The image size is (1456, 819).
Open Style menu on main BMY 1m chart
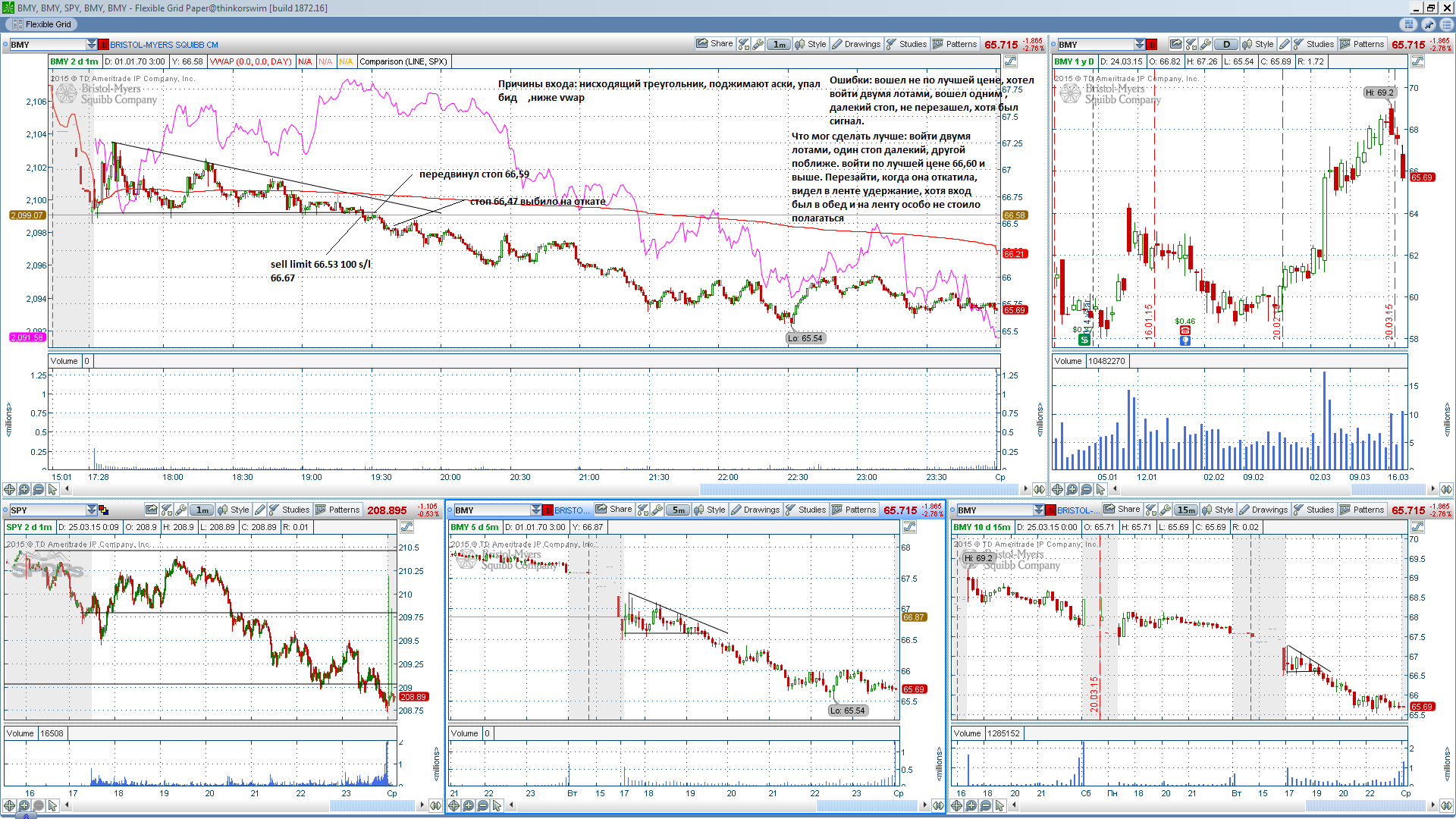tap(811, 44)
